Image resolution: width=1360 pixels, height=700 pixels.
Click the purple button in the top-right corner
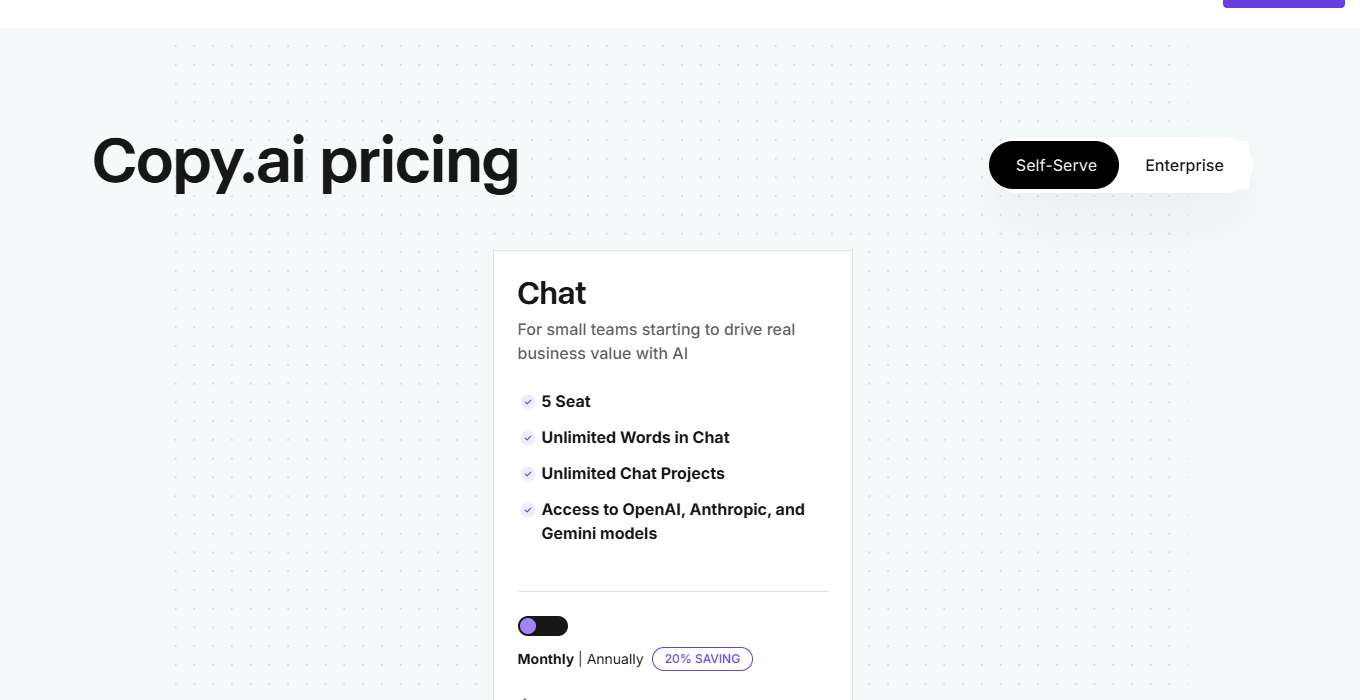pos(1283,4)
